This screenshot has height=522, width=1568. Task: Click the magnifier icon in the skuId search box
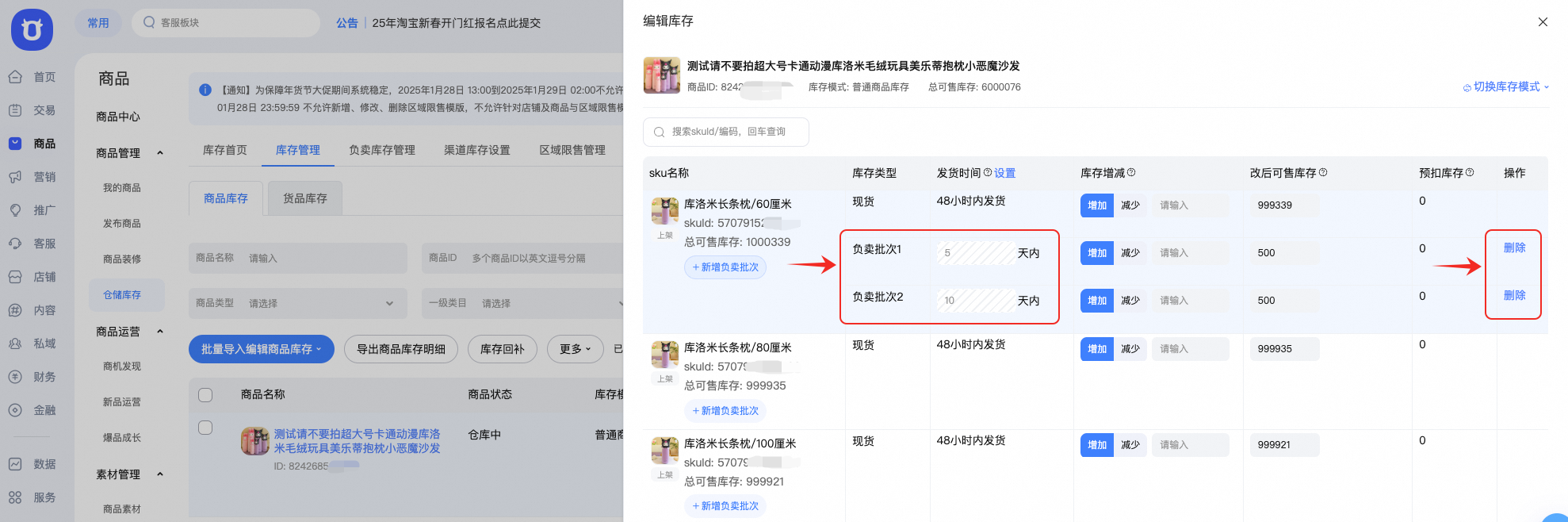[x=659, y=132]
